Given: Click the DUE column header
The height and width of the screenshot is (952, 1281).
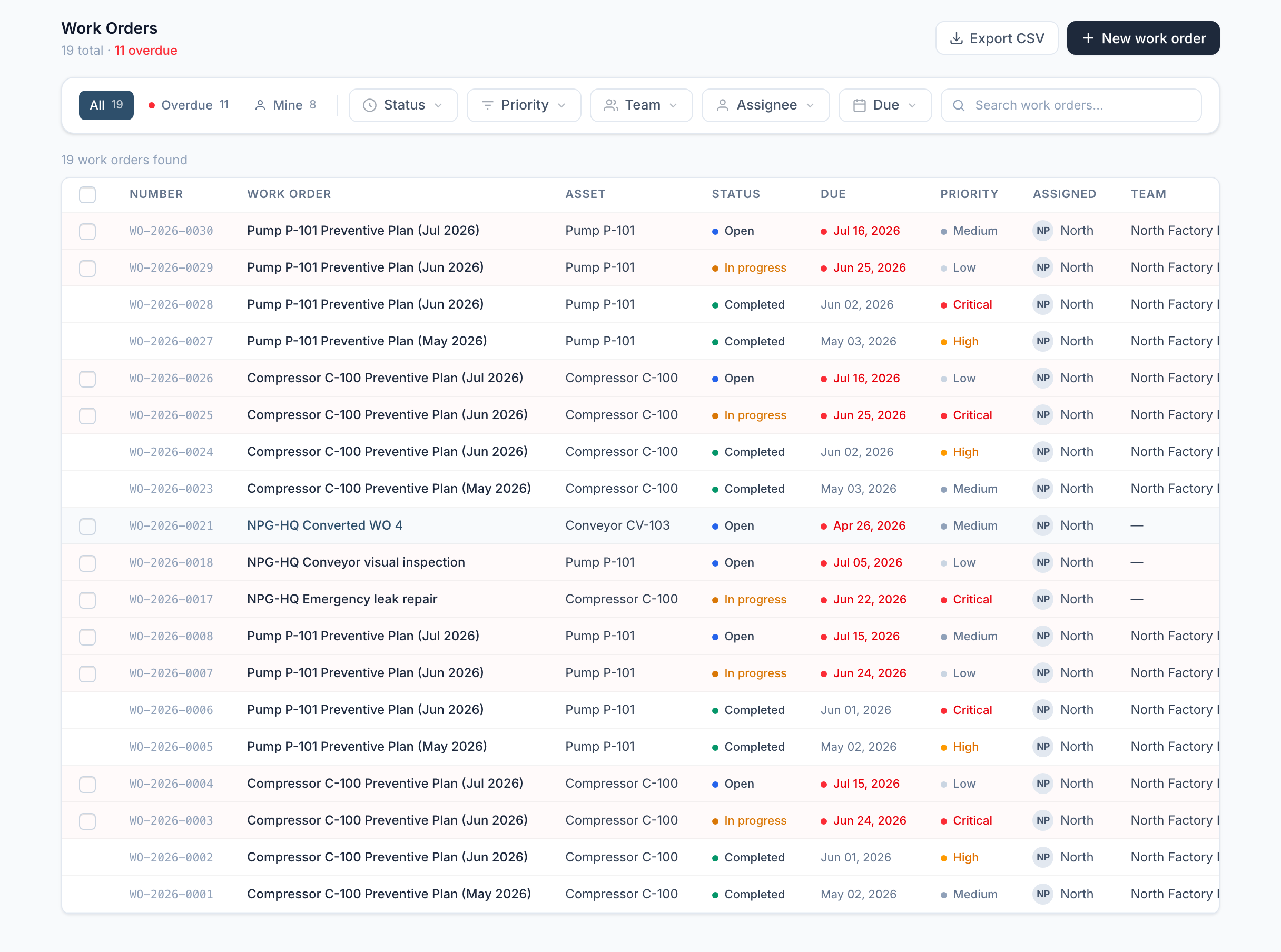Looking at the screenshot, I should pos(832,194).
